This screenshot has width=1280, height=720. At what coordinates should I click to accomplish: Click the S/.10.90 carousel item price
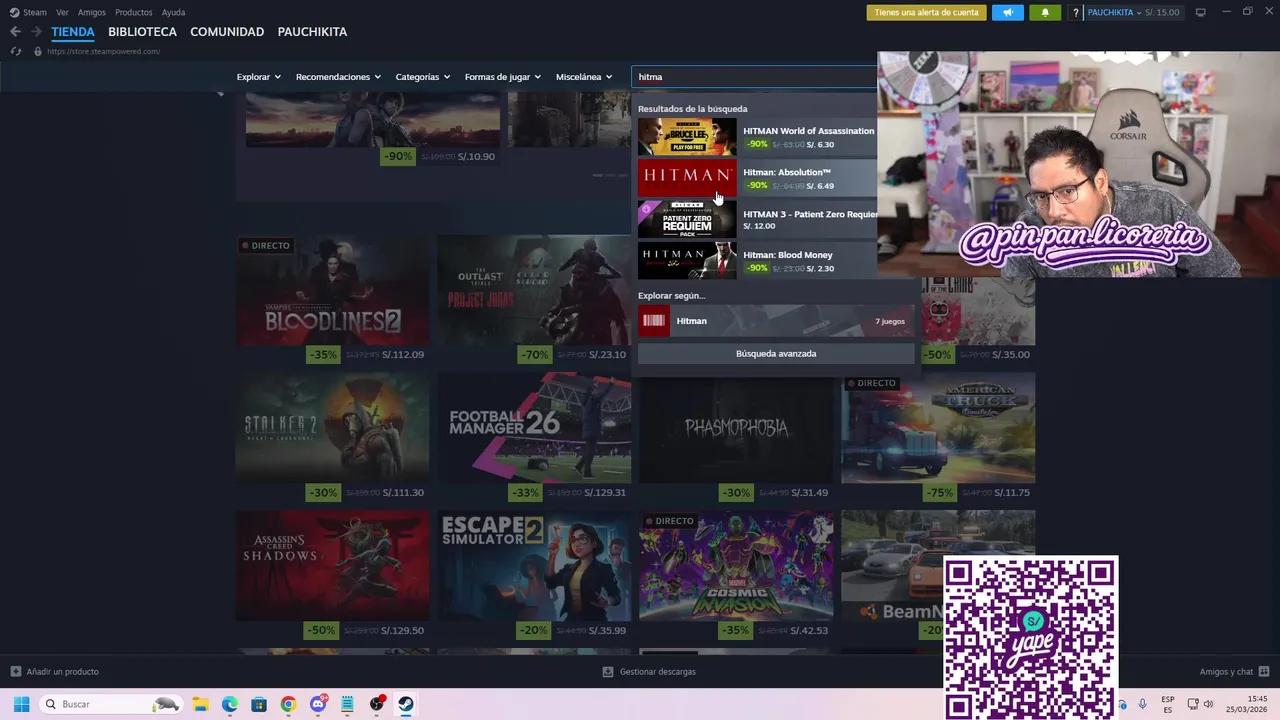(476, 157)
